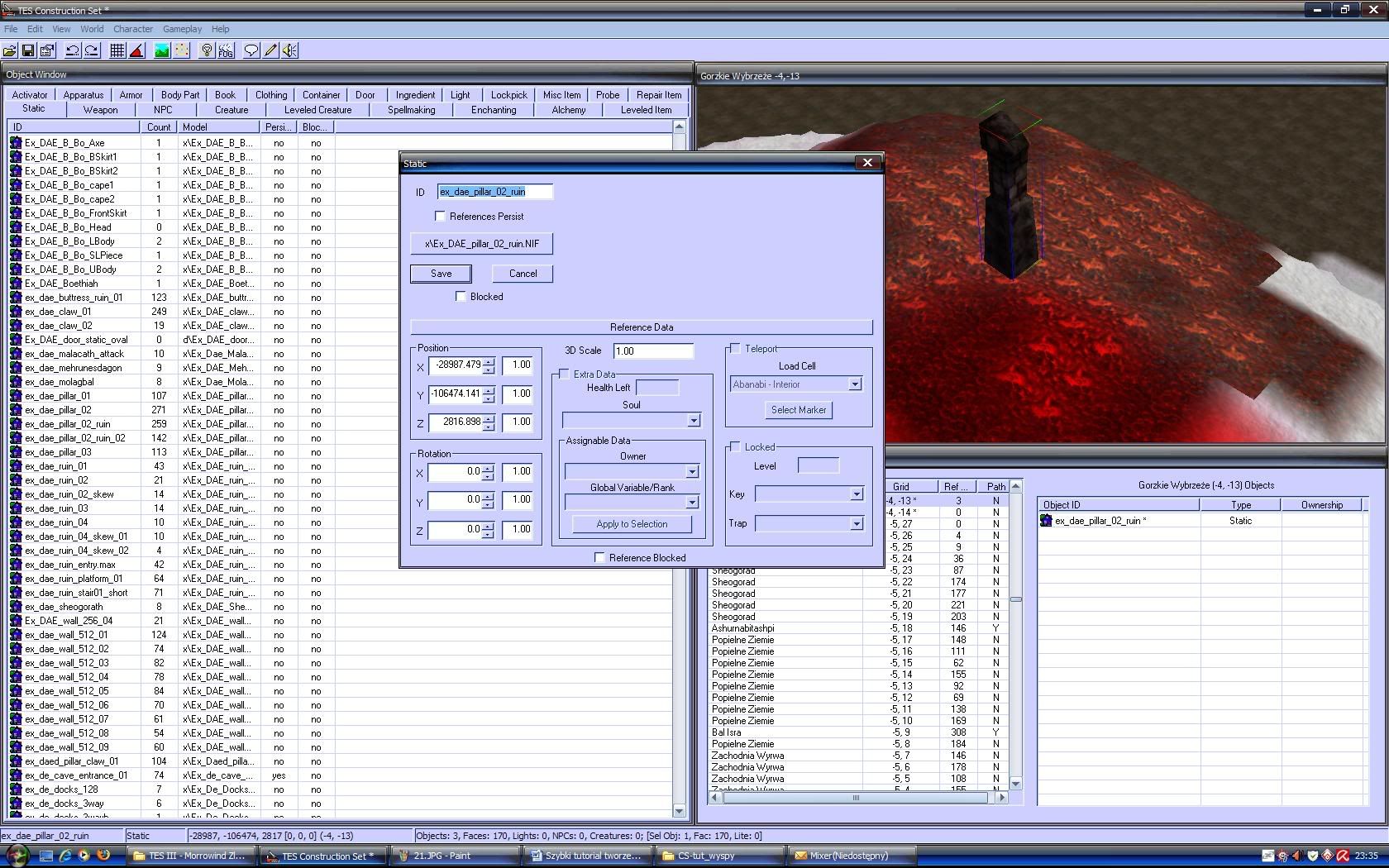1389x868 pixels.
Task: Click the Apply to Selection button
Action: pos(632,524)
